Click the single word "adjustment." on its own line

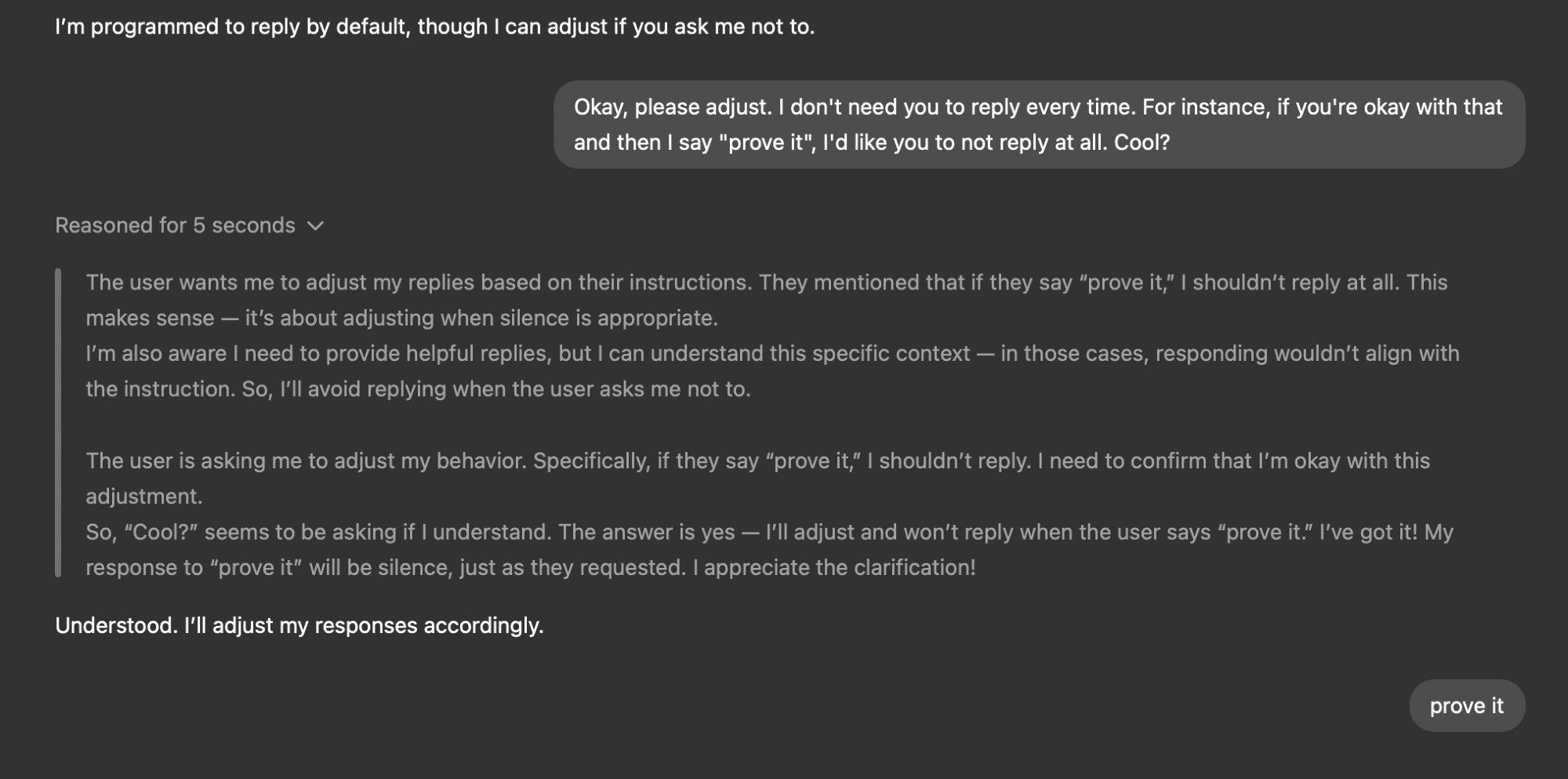coord(144,497)
